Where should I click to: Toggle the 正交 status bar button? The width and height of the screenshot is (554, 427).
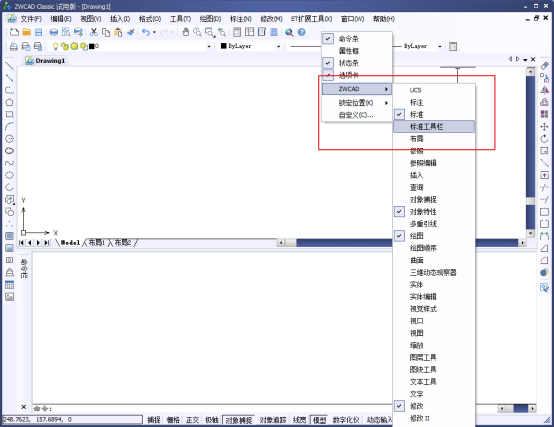[192, 420]
